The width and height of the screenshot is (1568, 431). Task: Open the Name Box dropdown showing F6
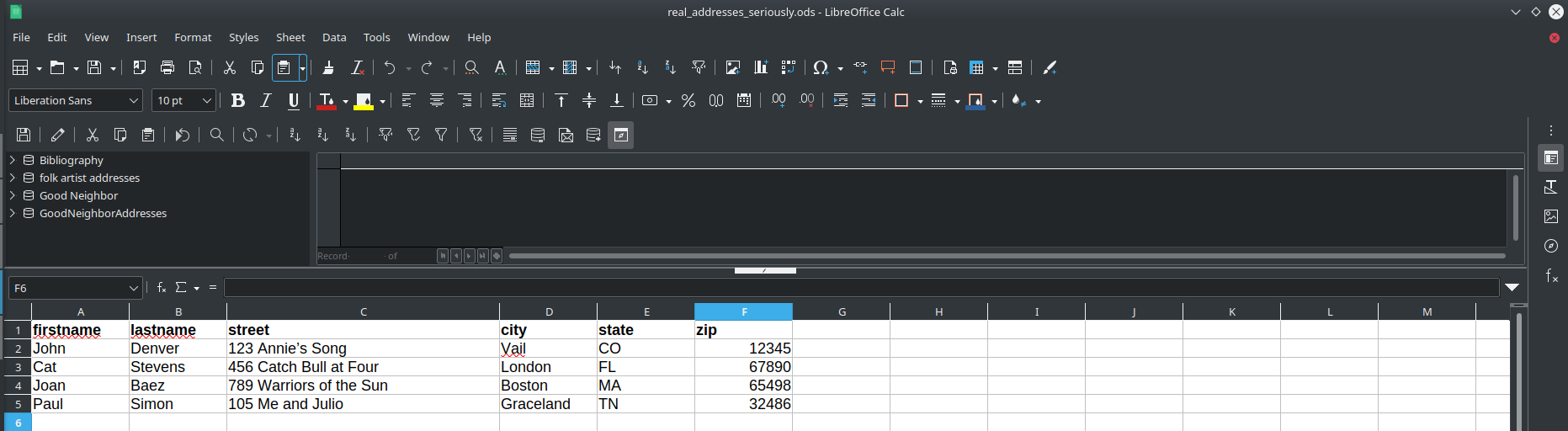(x=133, y=288)
